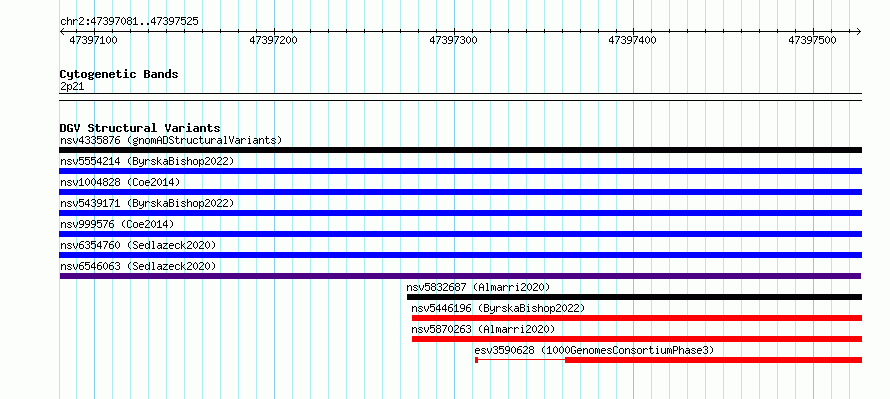The height and width of the screenshot is (399, 890).
Task: Open the nsv999576 (Coe2014) label
Action: (117, 224)
